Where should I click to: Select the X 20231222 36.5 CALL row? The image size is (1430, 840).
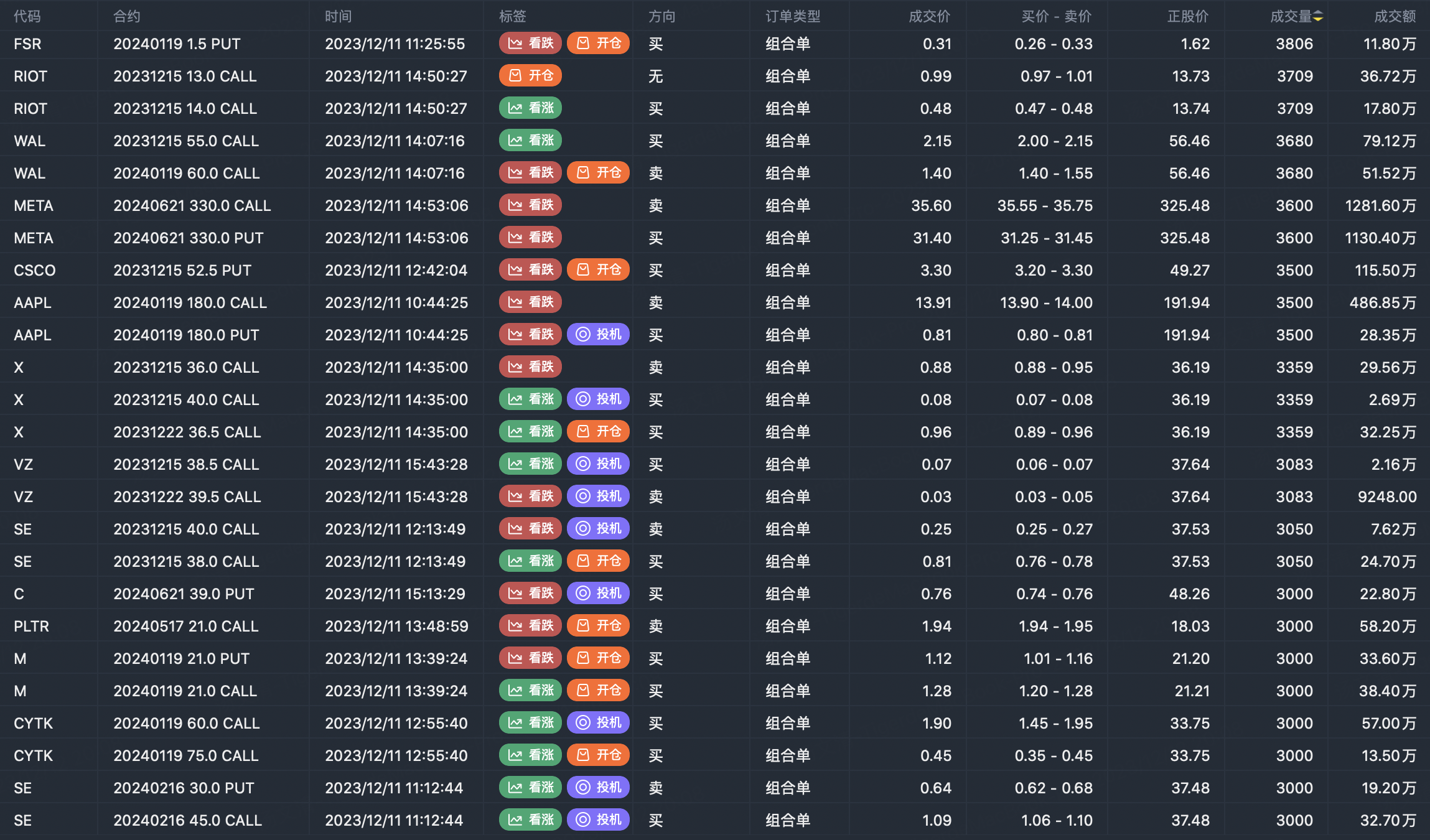(x=187, y=432)
